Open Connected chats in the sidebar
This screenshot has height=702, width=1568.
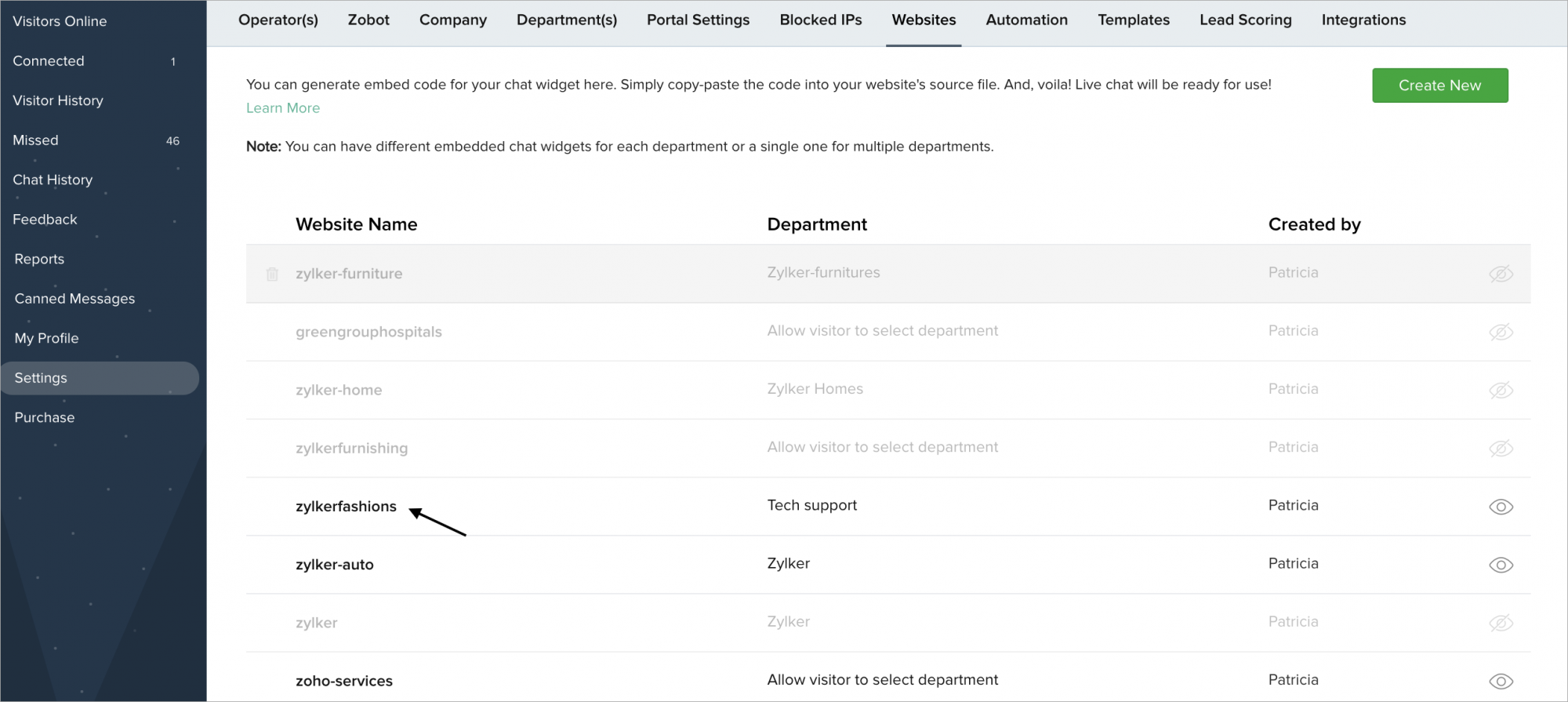pyautogui.click(x=49, y=61)
